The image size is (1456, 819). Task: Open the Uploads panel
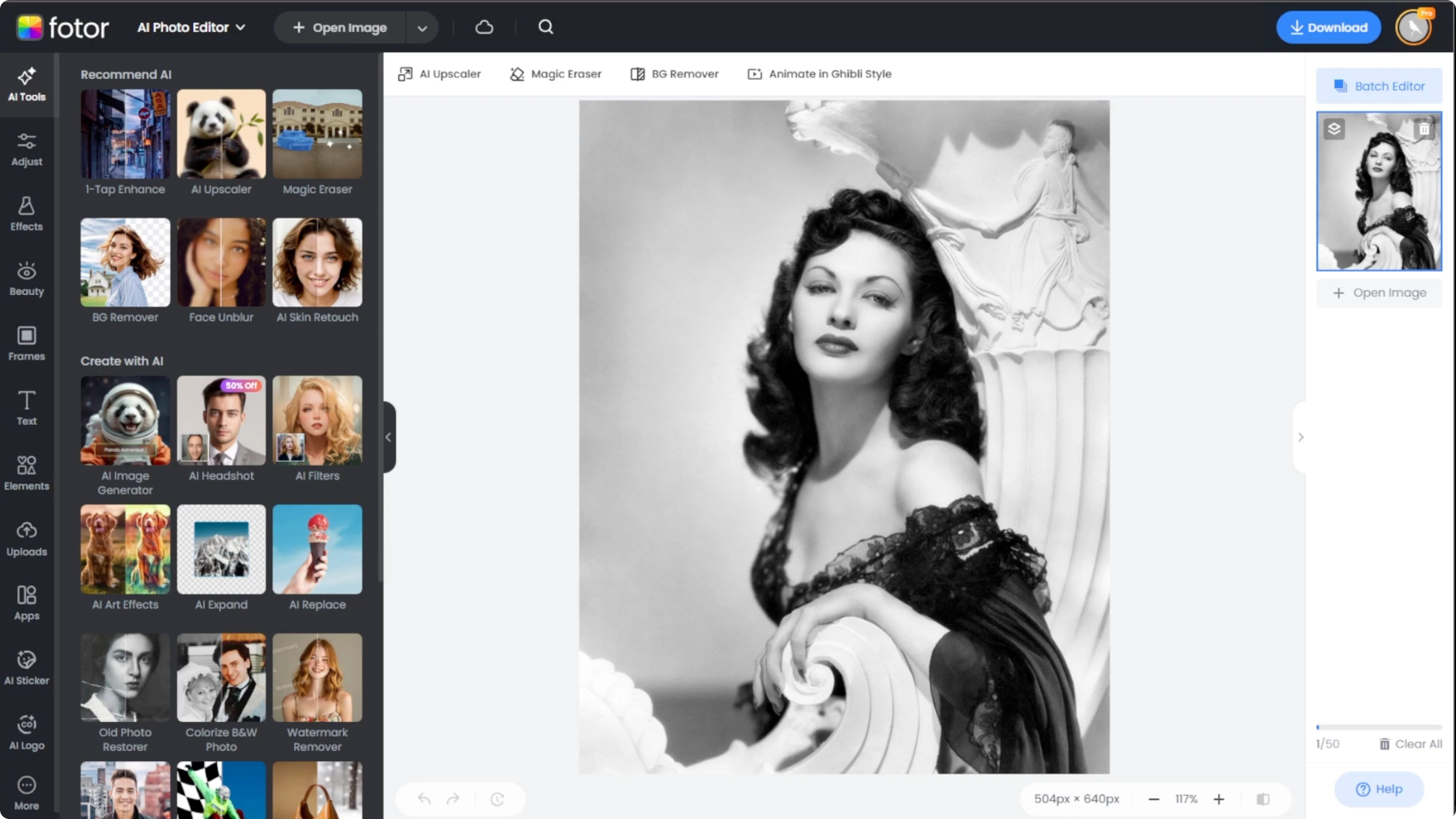(x=27, y=539)
